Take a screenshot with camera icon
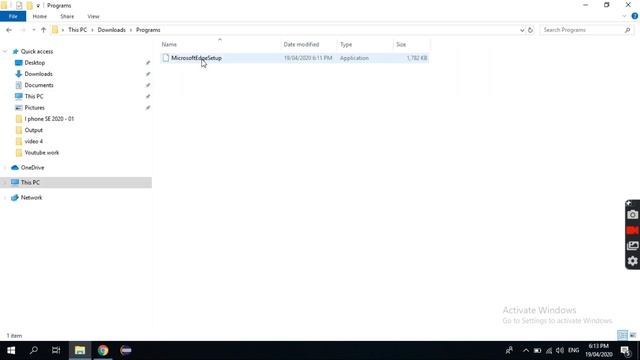This screenshot has width=640, height=360. 633,215
